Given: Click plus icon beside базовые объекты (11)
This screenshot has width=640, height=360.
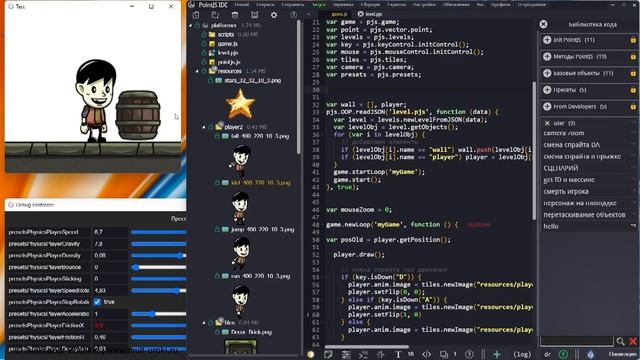Looking at the screenshot, I should [547, 73].
